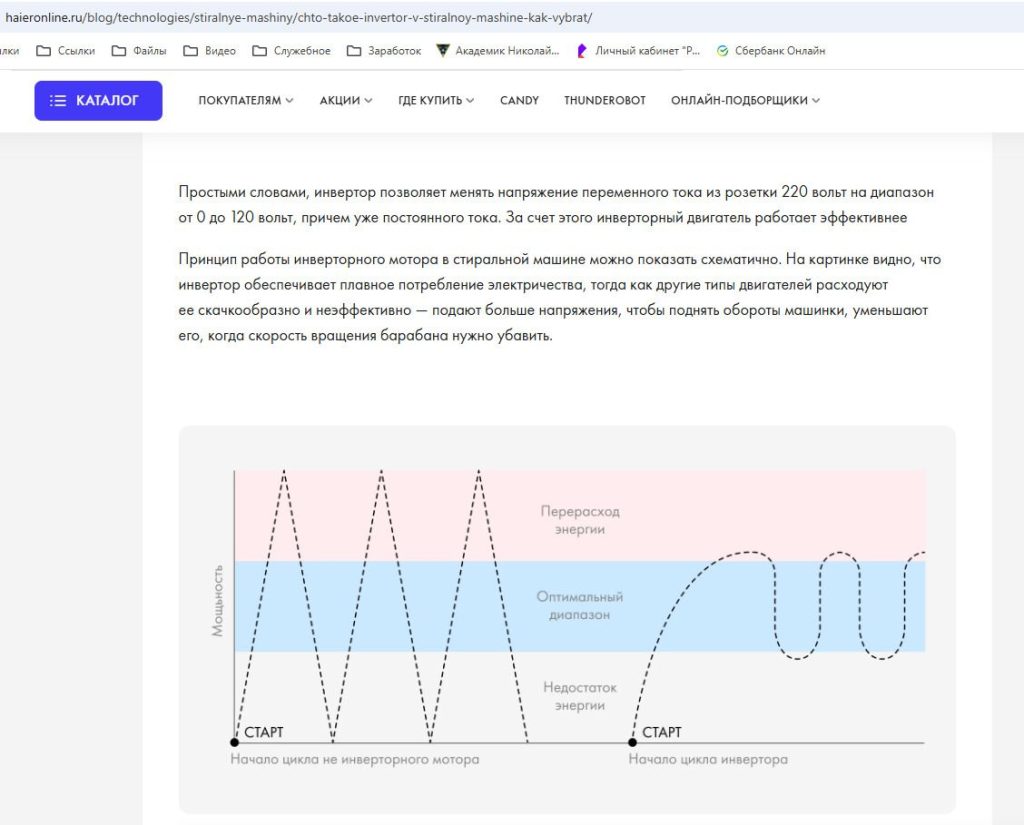Open the Заработок bookmarks folder
The image size is (1024, 825).
click(384, 51)
